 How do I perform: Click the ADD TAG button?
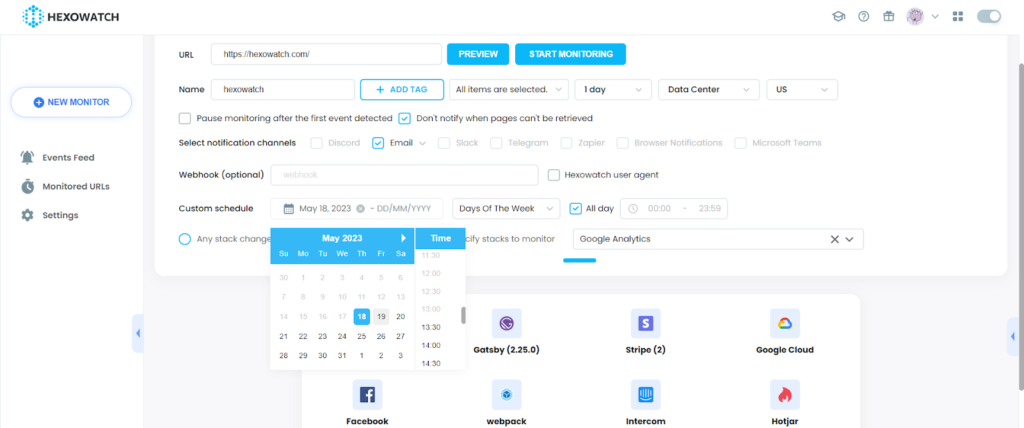[x=402, y=90]
